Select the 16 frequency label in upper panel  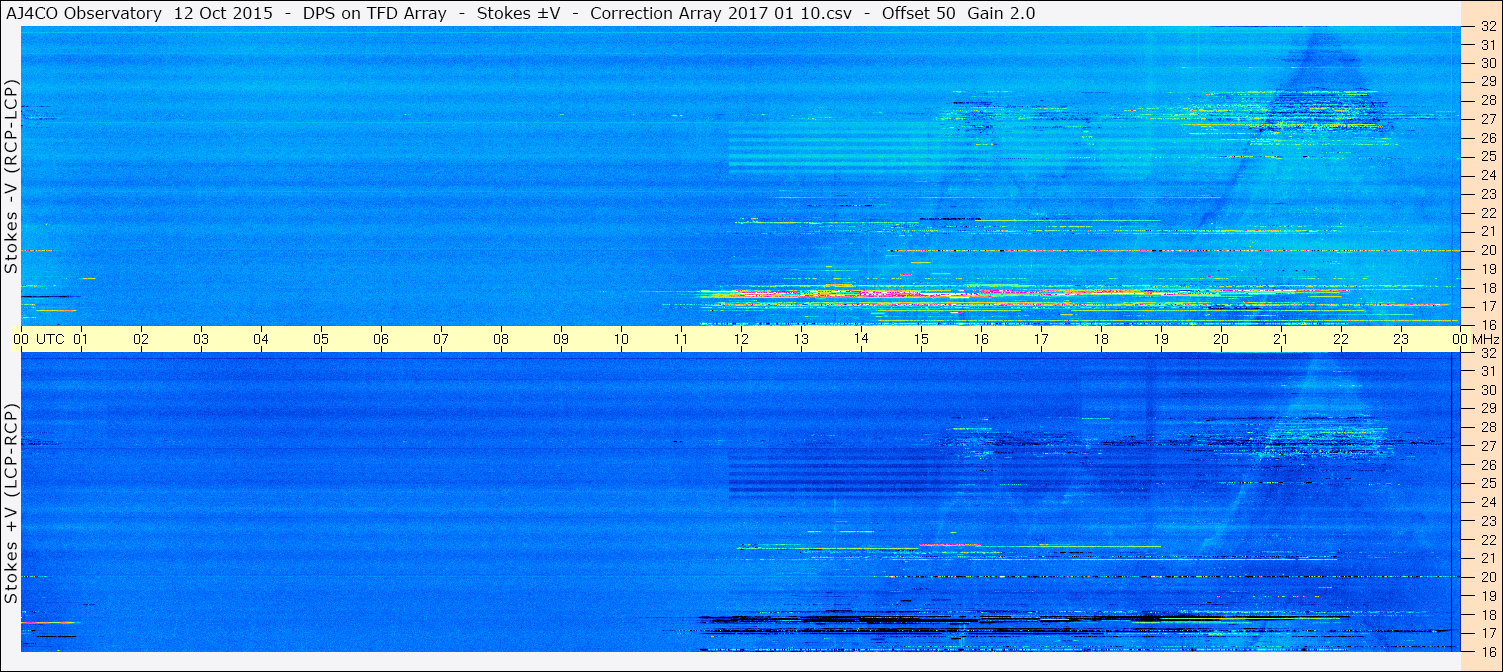click(x=1487, y=325)
